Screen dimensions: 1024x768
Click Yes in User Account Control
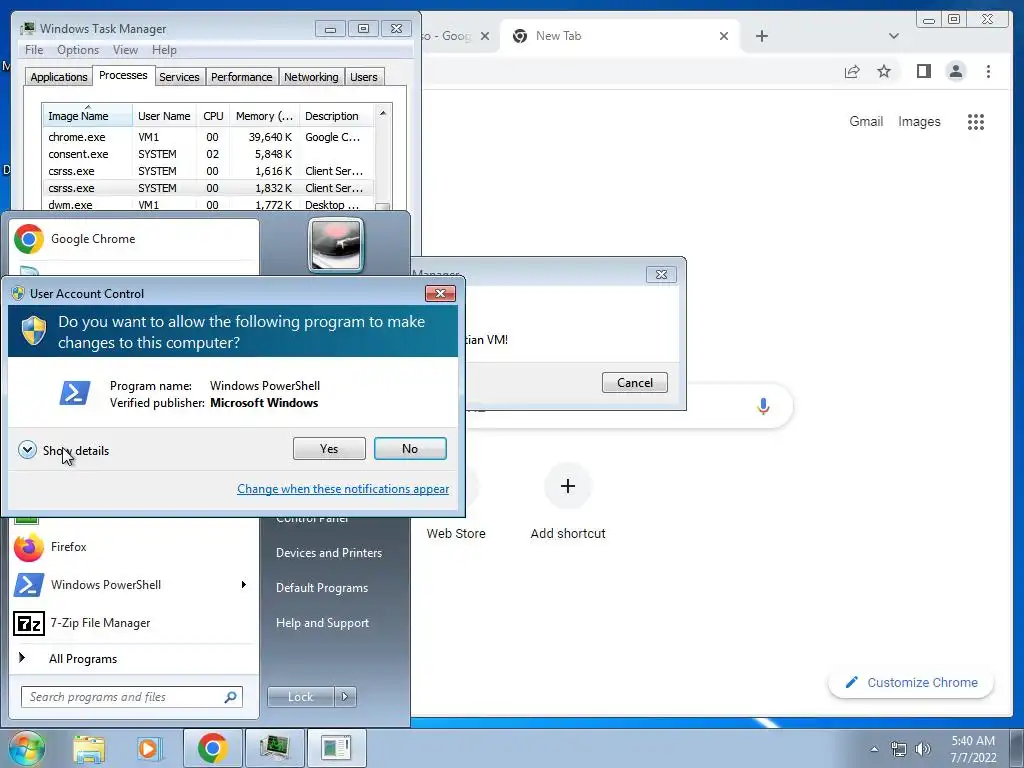[x=329, y=449]
